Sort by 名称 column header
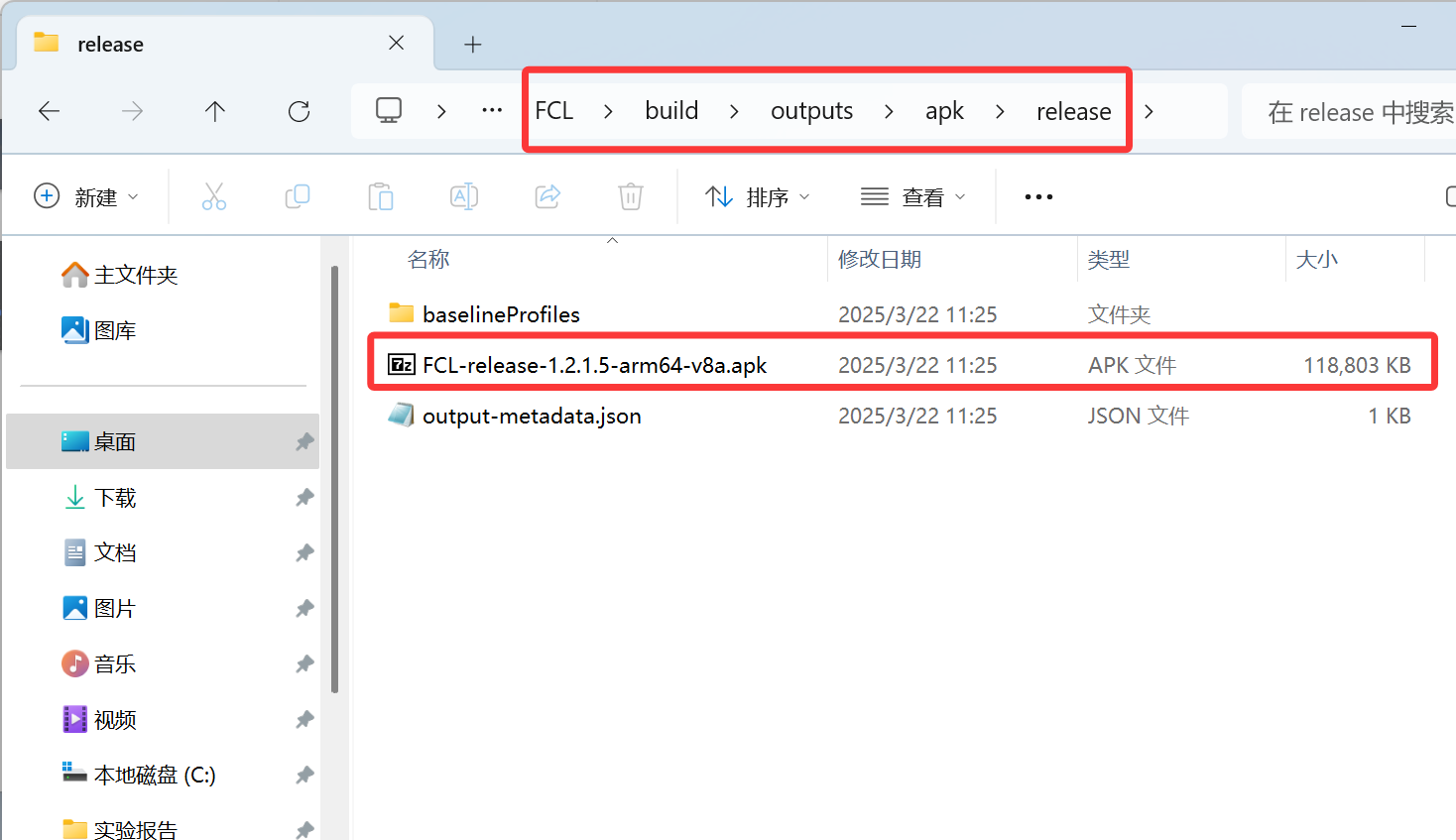The width and height of the screenshot is (1456, 840). [428, 260]
